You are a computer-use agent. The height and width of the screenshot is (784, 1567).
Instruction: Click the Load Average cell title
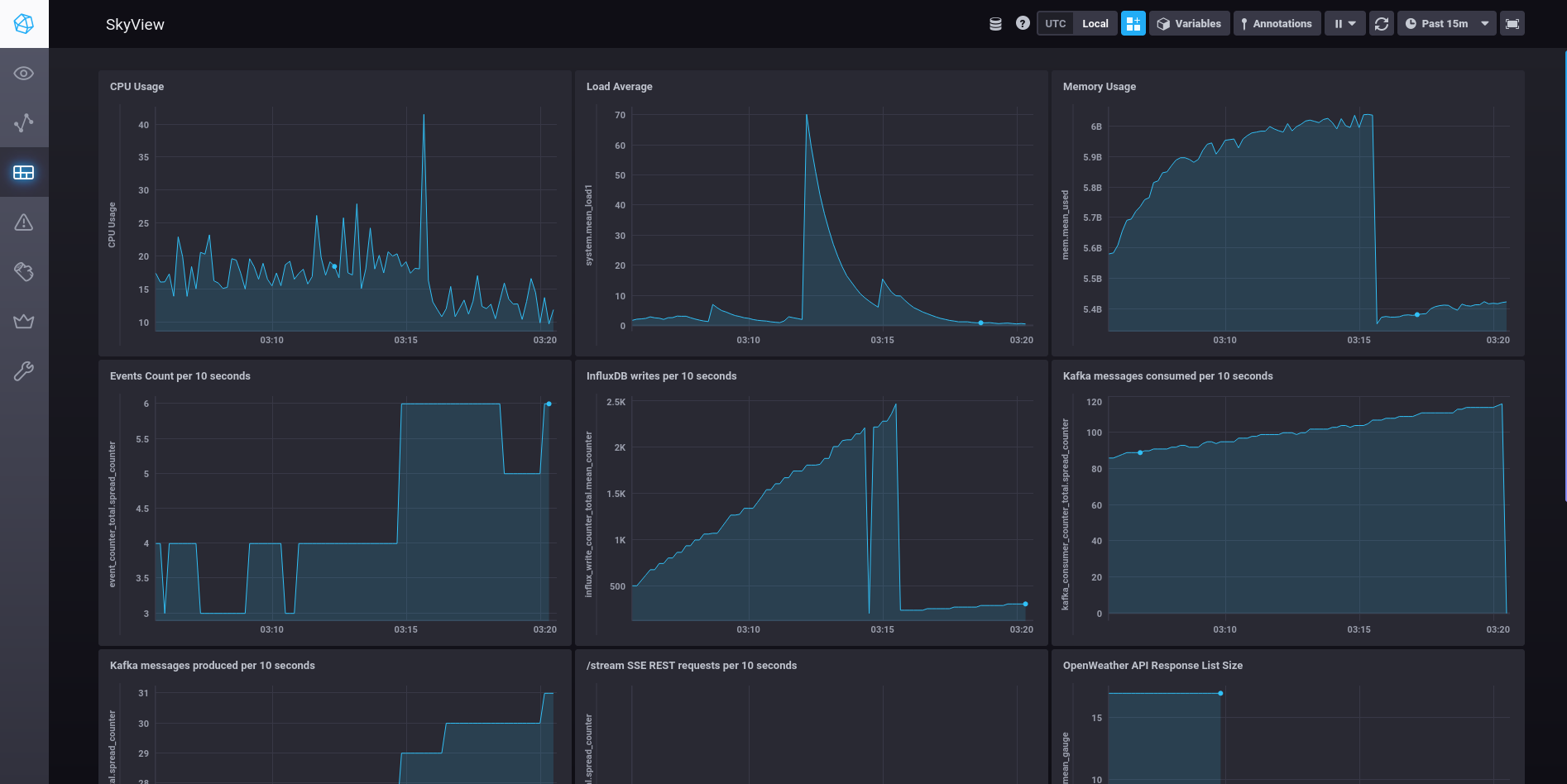coord(620,87)
